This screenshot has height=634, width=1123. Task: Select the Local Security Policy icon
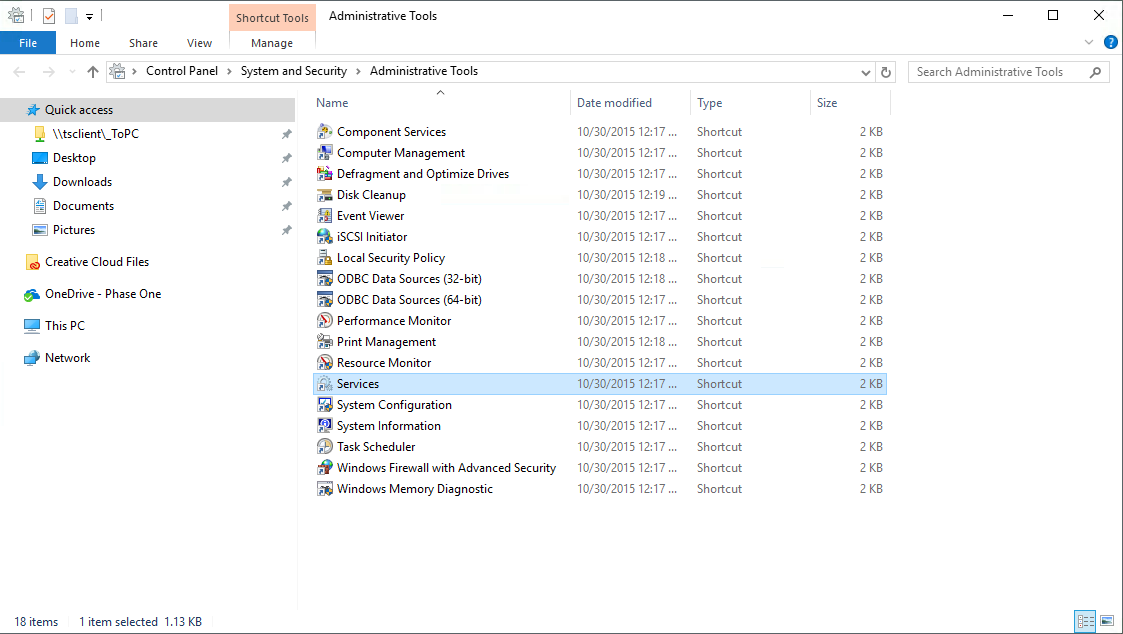[324, 258]
